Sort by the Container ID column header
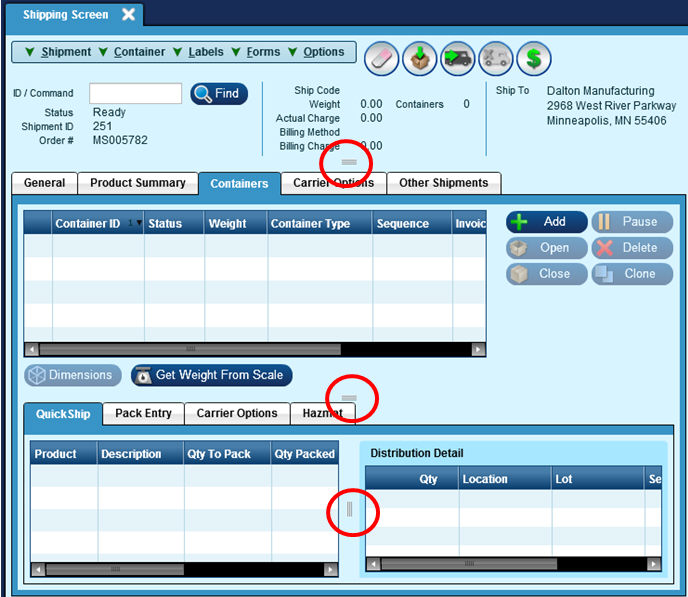 (88, 224)
